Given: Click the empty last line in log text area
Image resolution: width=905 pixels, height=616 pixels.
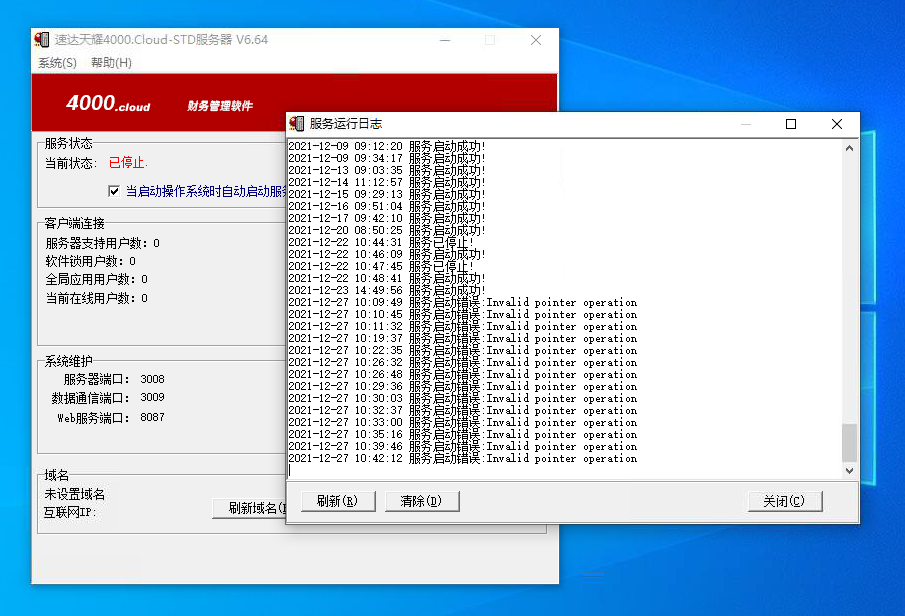Looking at the screenshot, I should click(x=564, y=471).
